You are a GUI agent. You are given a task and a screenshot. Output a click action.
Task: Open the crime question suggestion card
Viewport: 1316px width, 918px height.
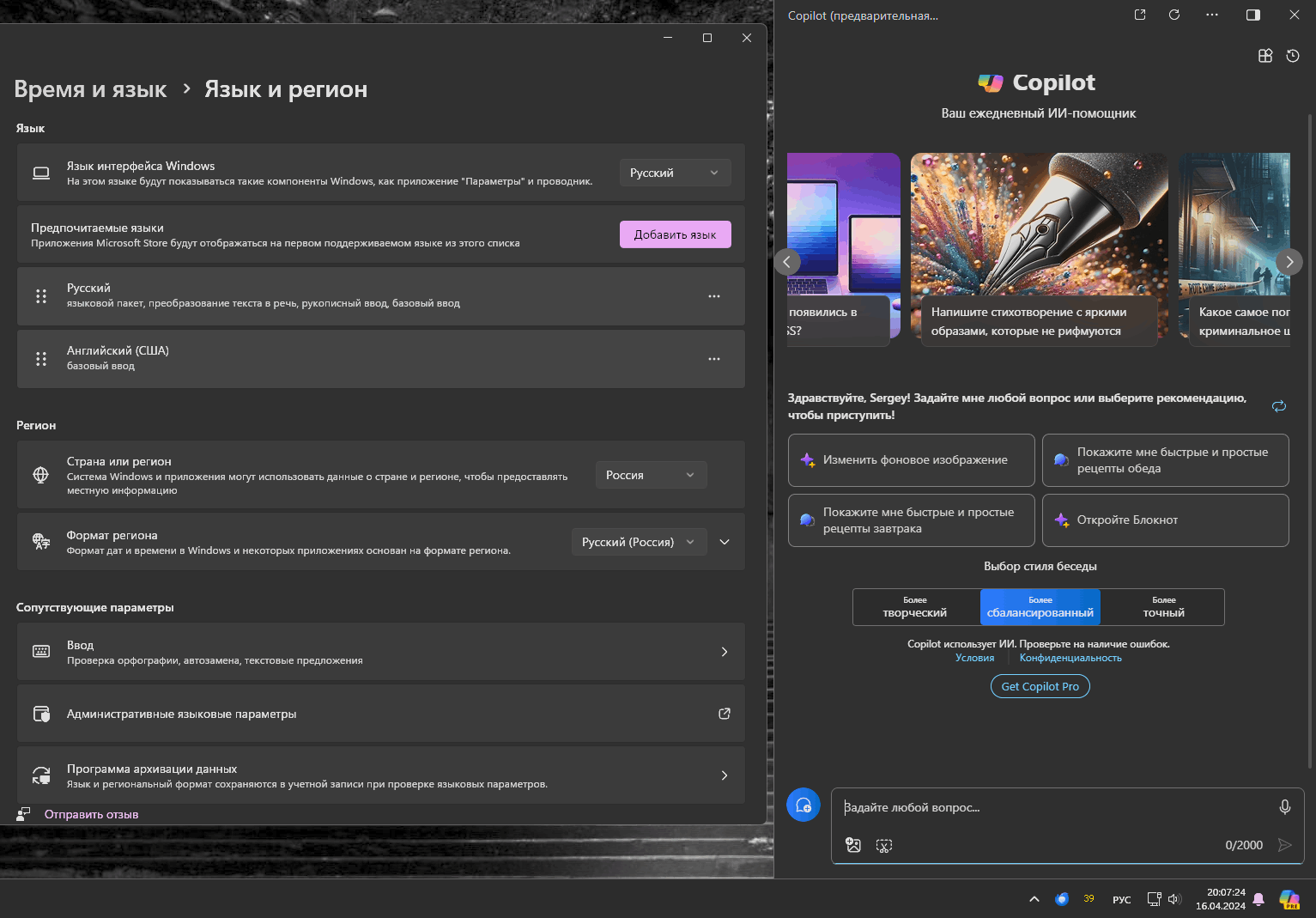pos(1234,249)
